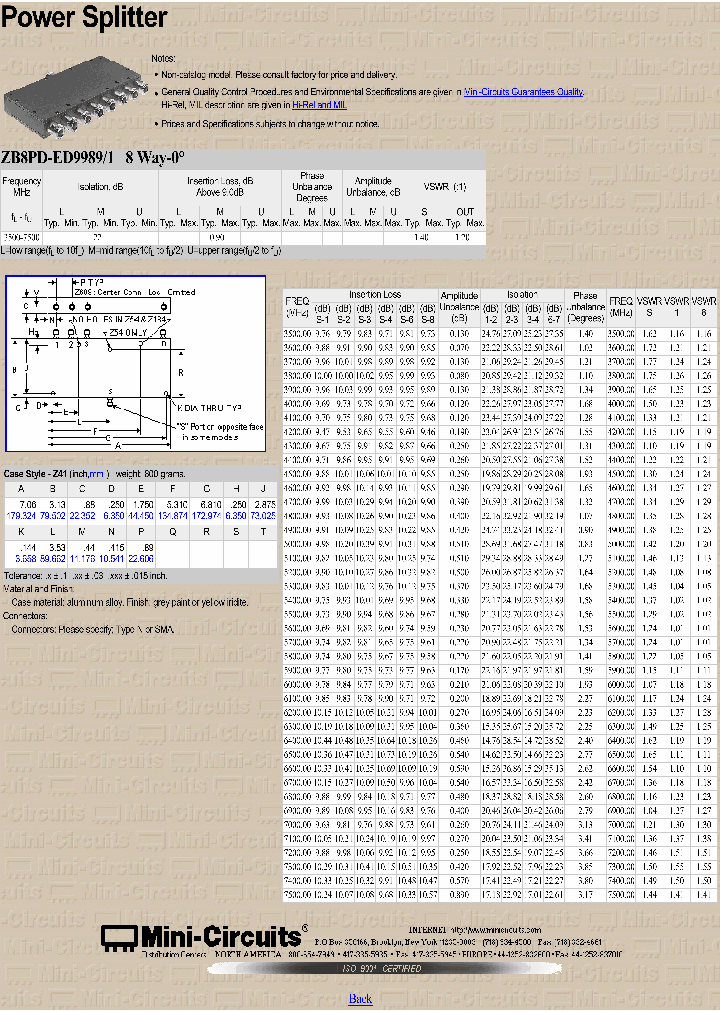Select dimension L value 3.53
This screenshot has width=720, height=1012.
(57, 547)
